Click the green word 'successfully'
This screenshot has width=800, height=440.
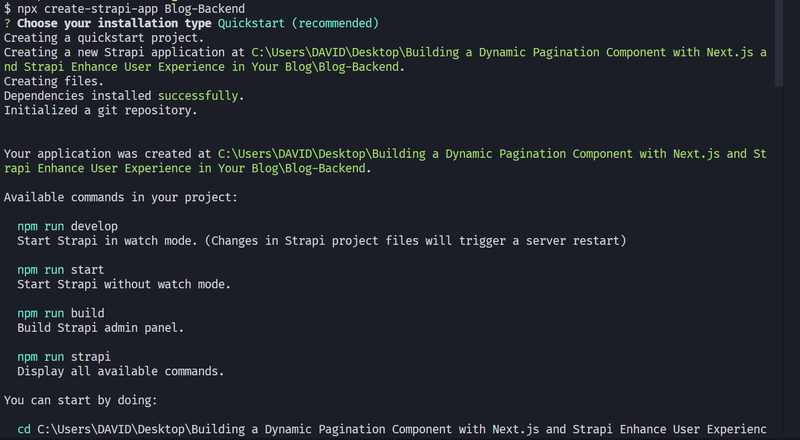[198, 96]
